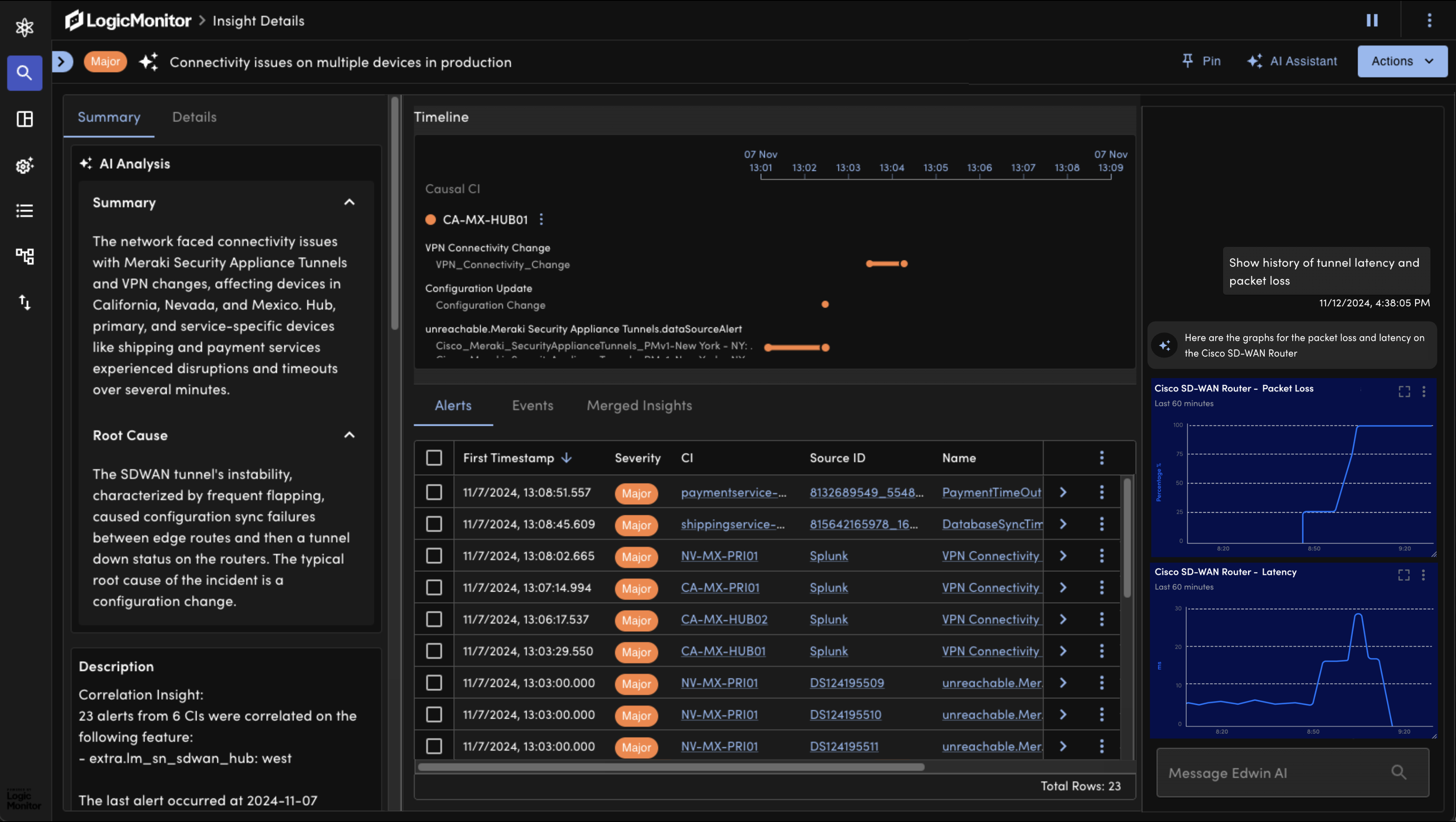Expand details arrow for 13:08:02.665 row

pyautogui.click(x=1063, y=556)
